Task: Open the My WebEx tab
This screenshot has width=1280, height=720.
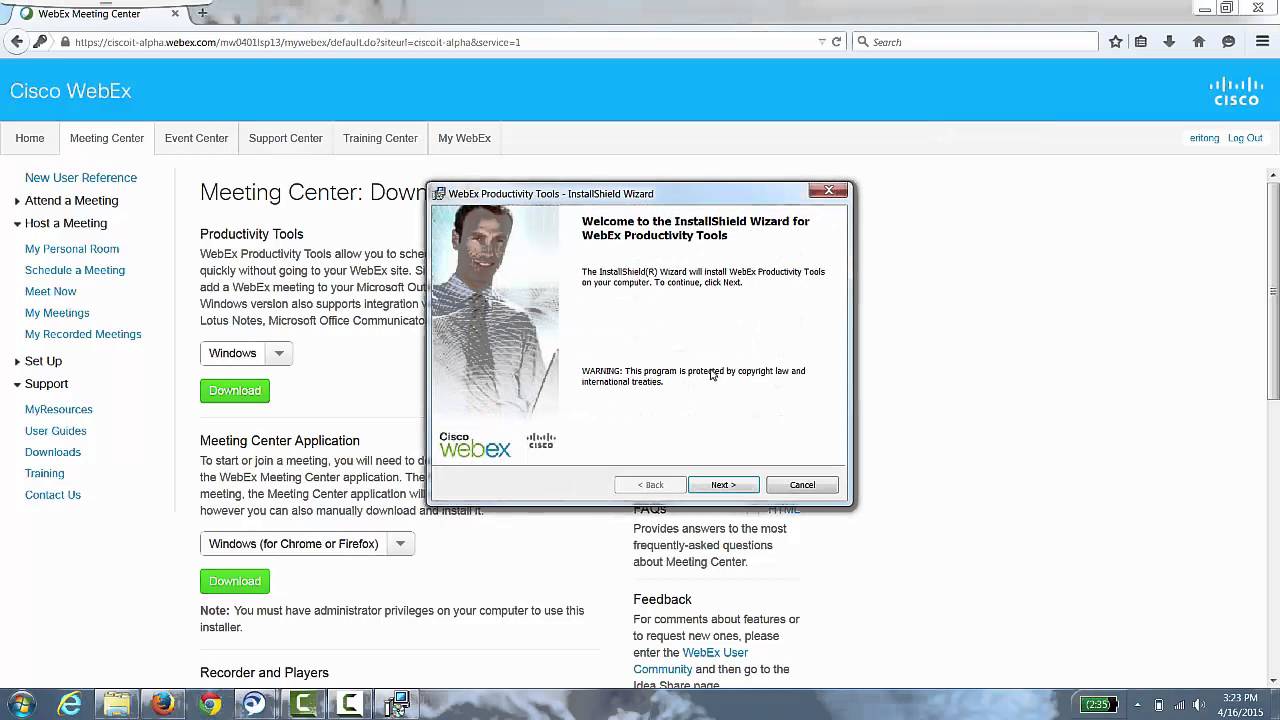Action: (x=464, y=138)
